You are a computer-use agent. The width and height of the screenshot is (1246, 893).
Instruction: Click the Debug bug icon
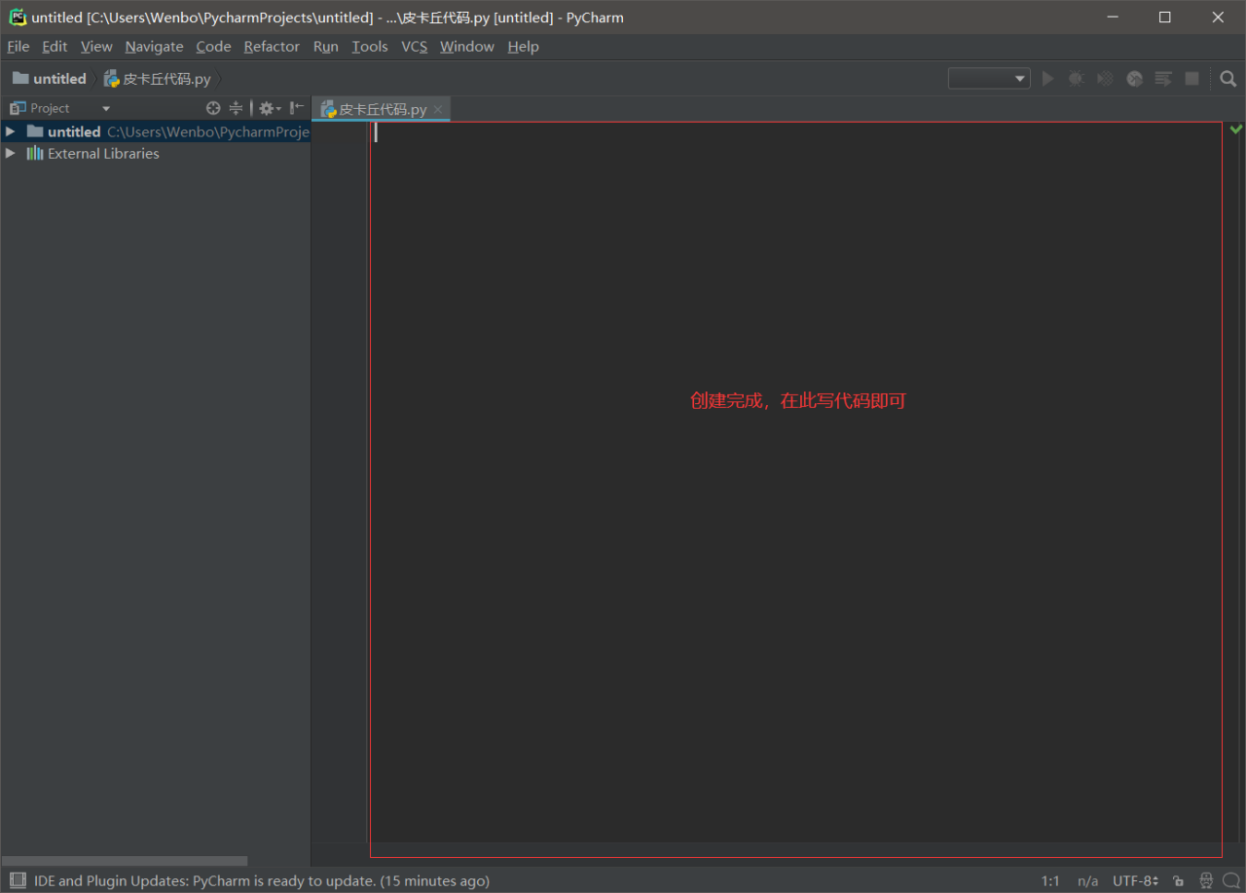click(1076, 78)
